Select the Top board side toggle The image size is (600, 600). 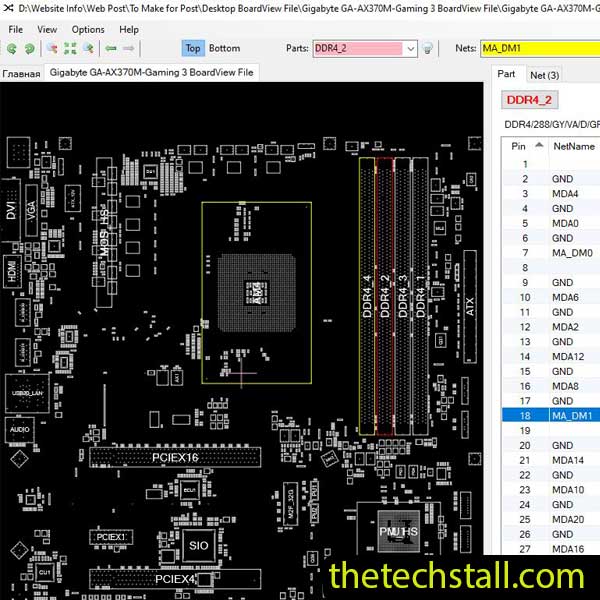pos(193,48)
